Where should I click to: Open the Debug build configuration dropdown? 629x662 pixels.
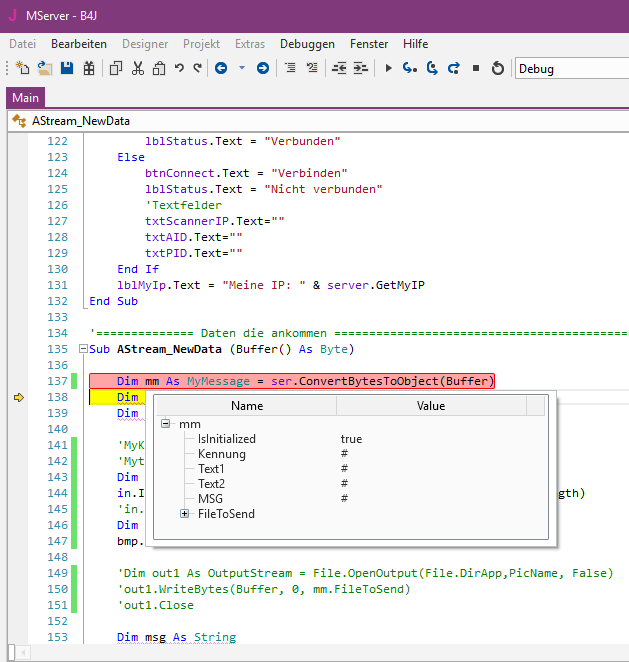tap(570, 69)
